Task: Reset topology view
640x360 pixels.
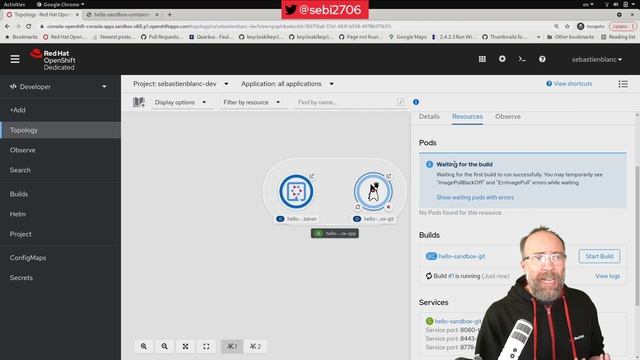Action: 206,346
